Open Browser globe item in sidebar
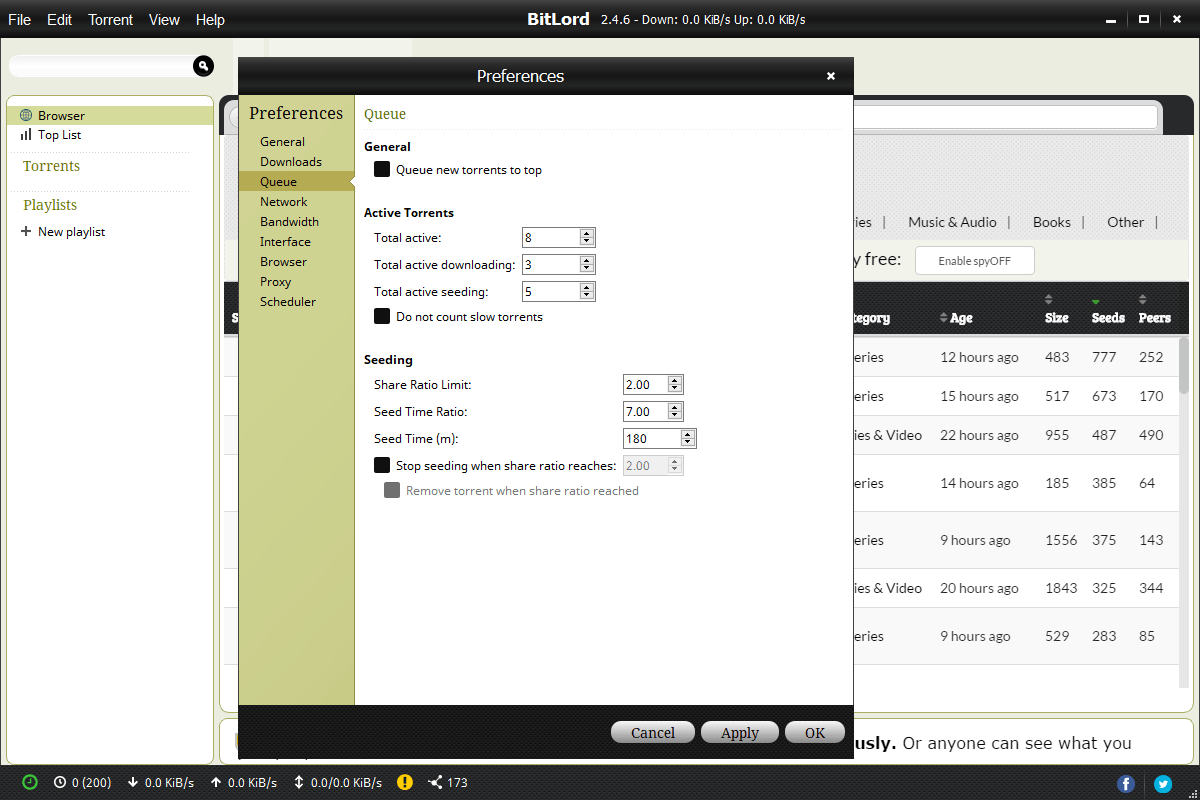Viewport: 1200px width, 800px height. (x=26, y=116)
